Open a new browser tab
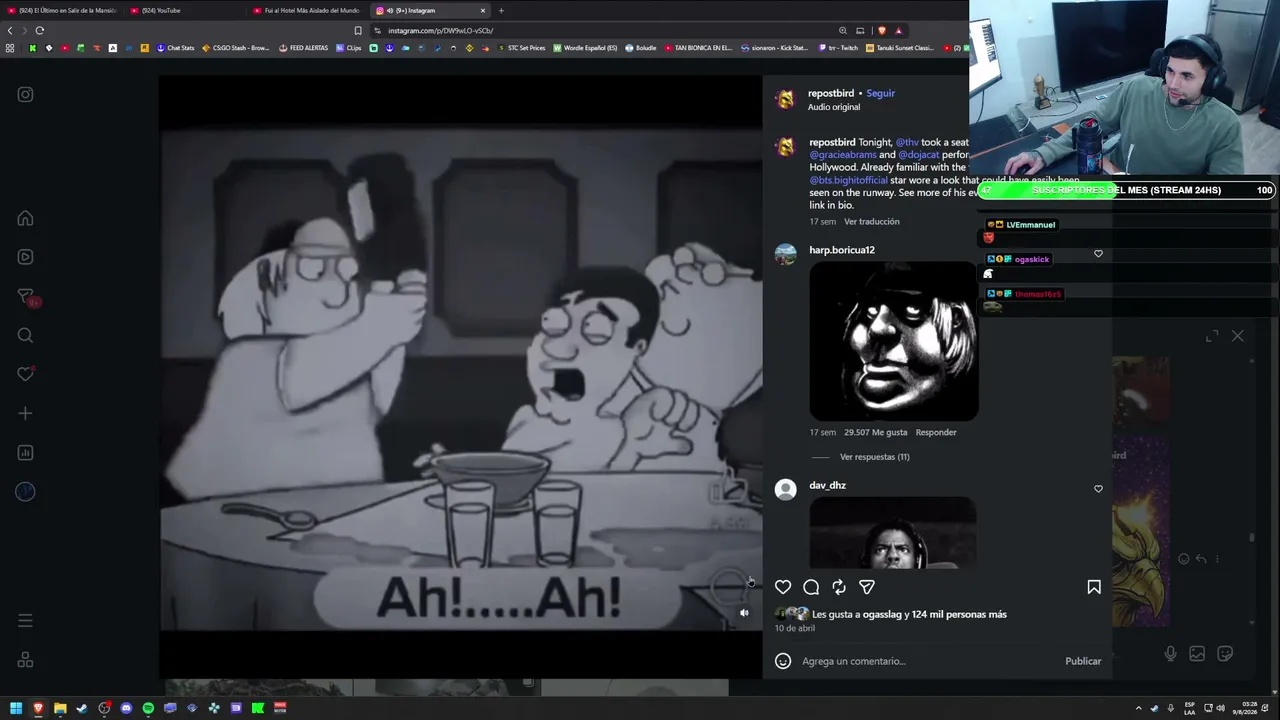Image resolution: width=1280 pixels, height=720 pixels. (x=501, y=11)
